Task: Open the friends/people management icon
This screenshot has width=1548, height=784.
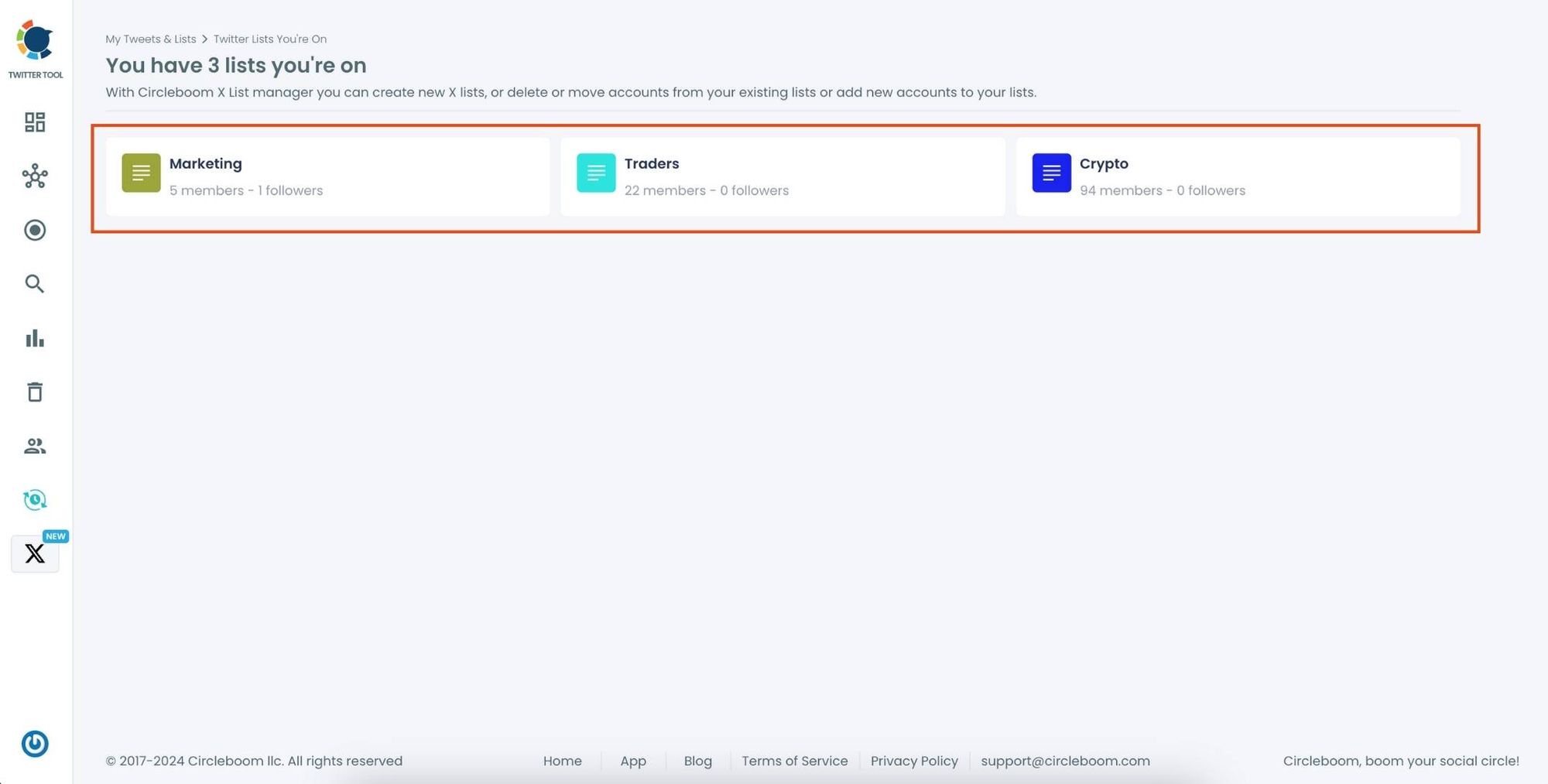Action: coord(35,447)
